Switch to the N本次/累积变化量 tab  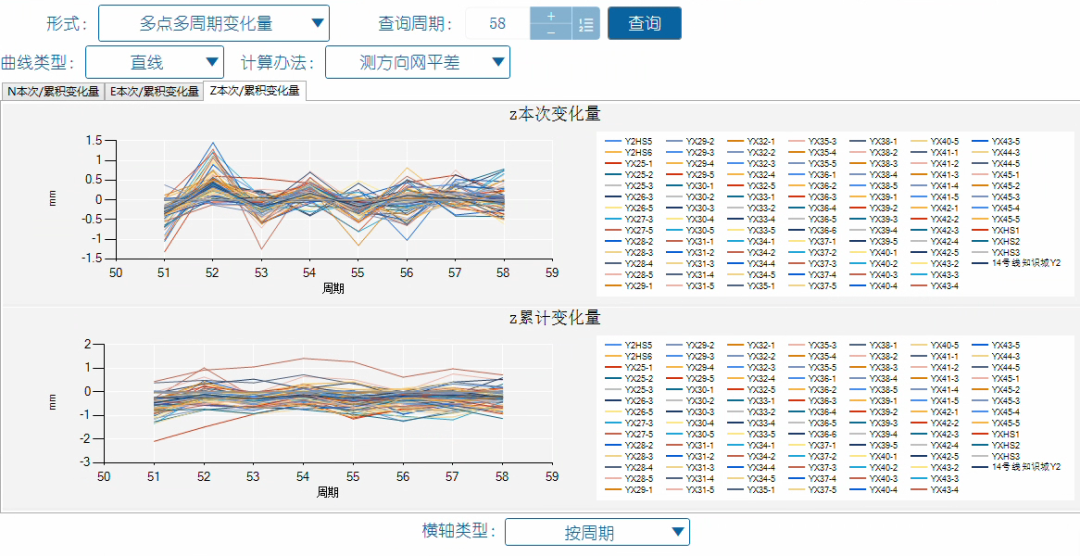(x=52, y=92)
